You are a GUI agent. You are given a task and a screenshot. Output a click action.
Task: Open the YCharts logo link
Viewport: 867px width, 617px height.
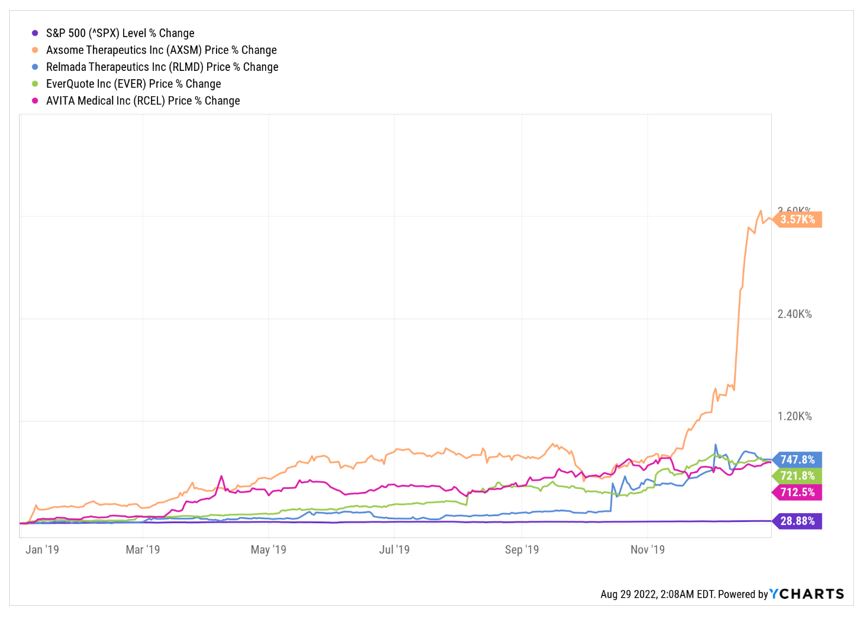[807, 594]
